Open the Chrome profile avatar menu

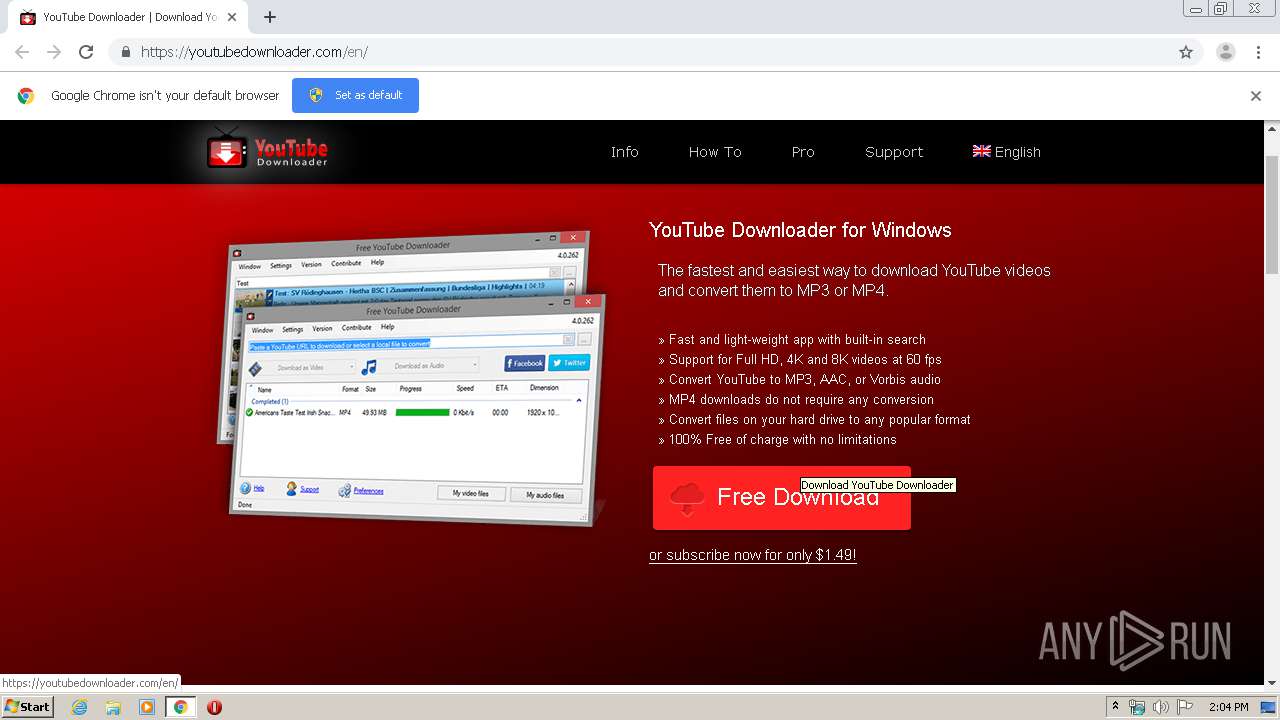(x=1225, y=52)
